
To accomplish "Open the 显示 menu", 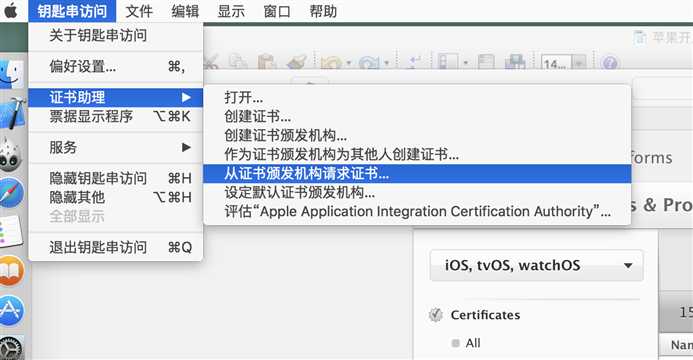I will (231, 11).
